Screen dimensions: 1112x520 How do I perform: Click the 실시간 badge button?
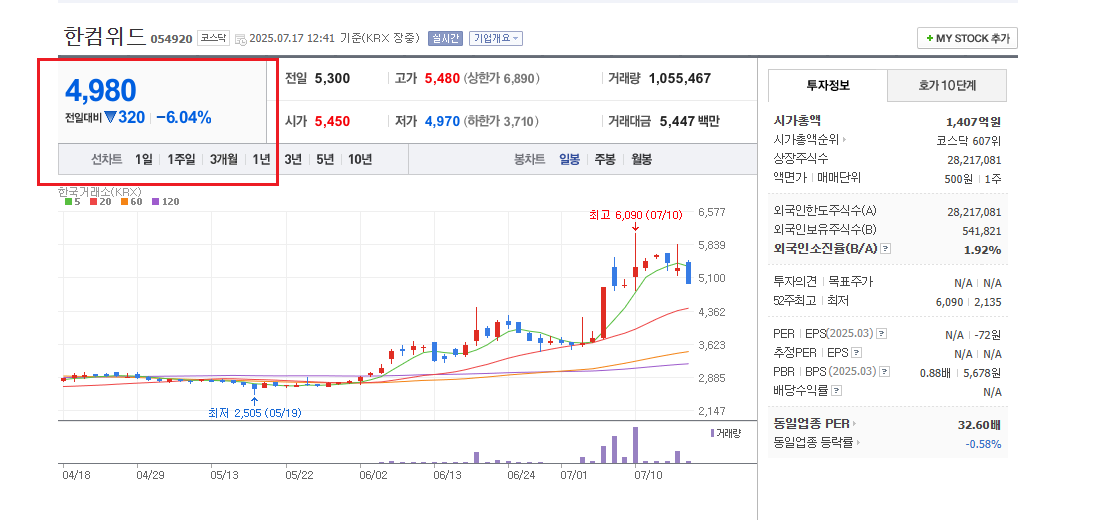coord(445,38)
